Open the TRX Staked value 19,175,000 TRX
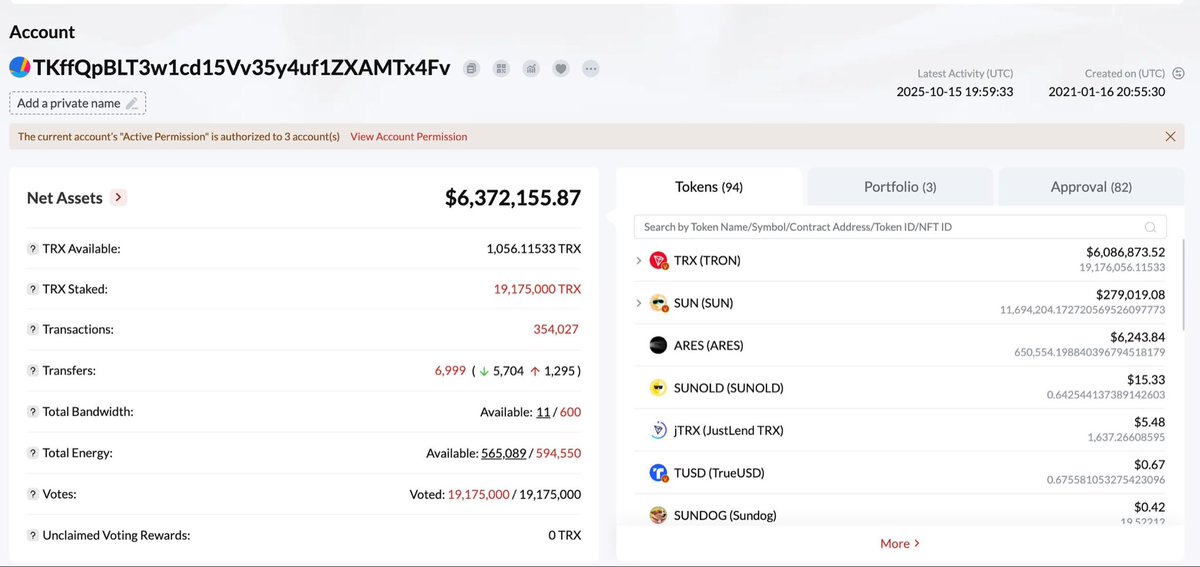This screenshot has height=567, width=1200. [537, 289]
